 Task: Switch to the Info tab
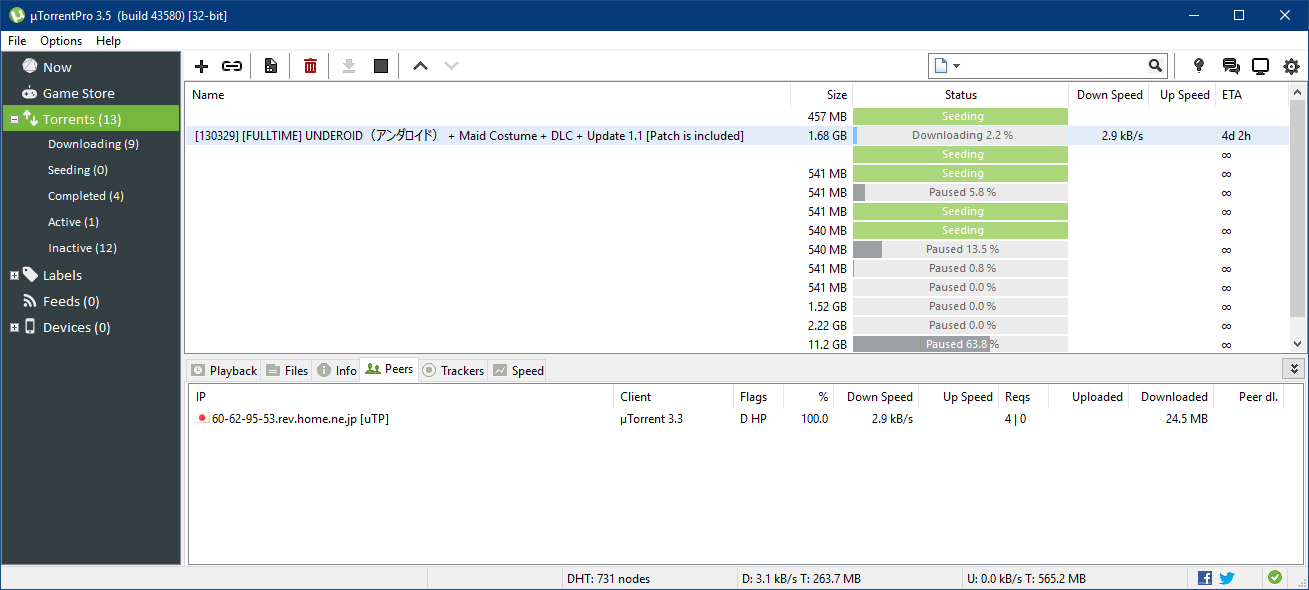[337, 370]
